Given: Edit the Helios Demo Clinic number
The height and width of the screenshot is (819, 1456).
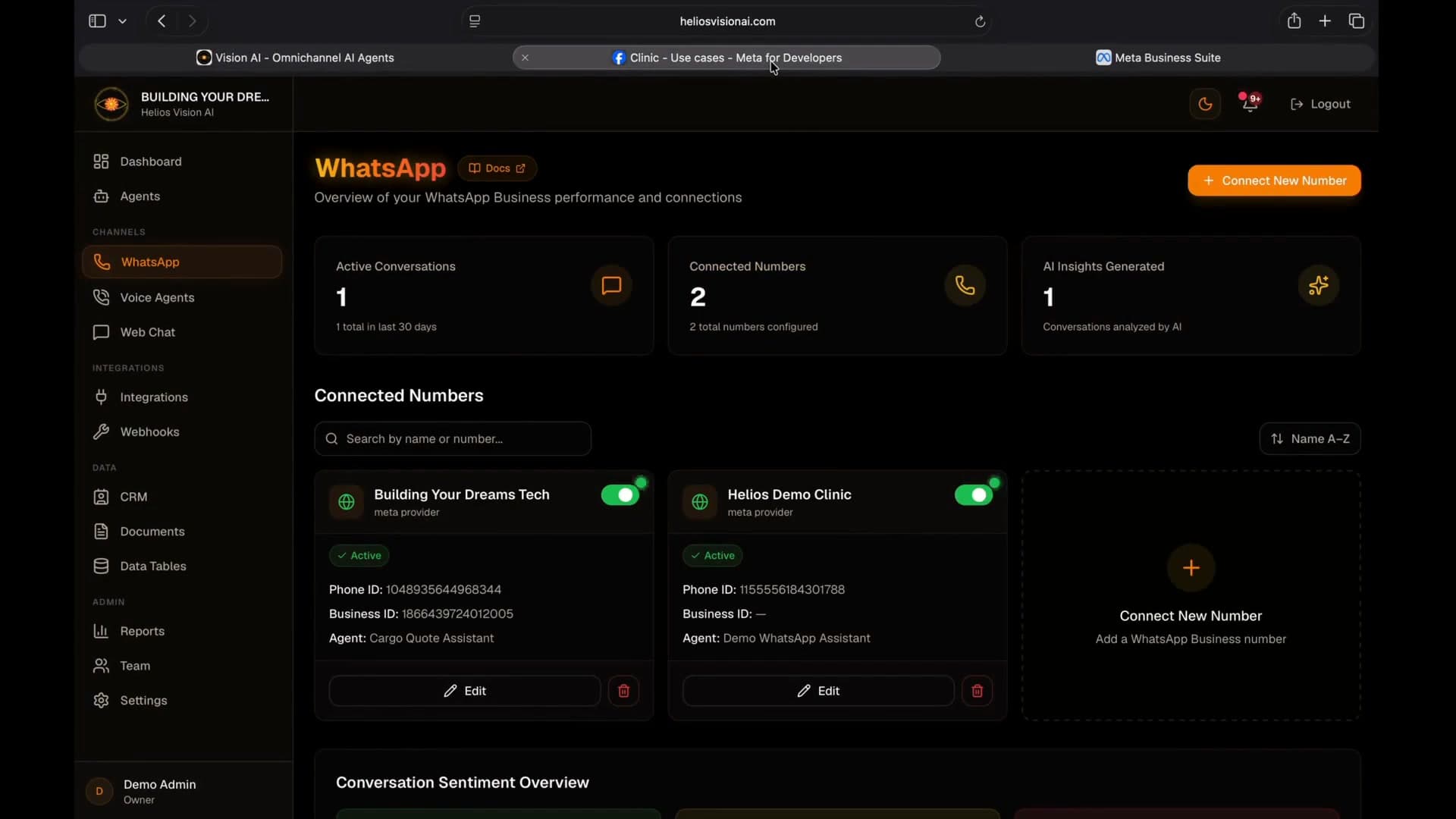Looking at the screenshot, I should click(818, 691).
